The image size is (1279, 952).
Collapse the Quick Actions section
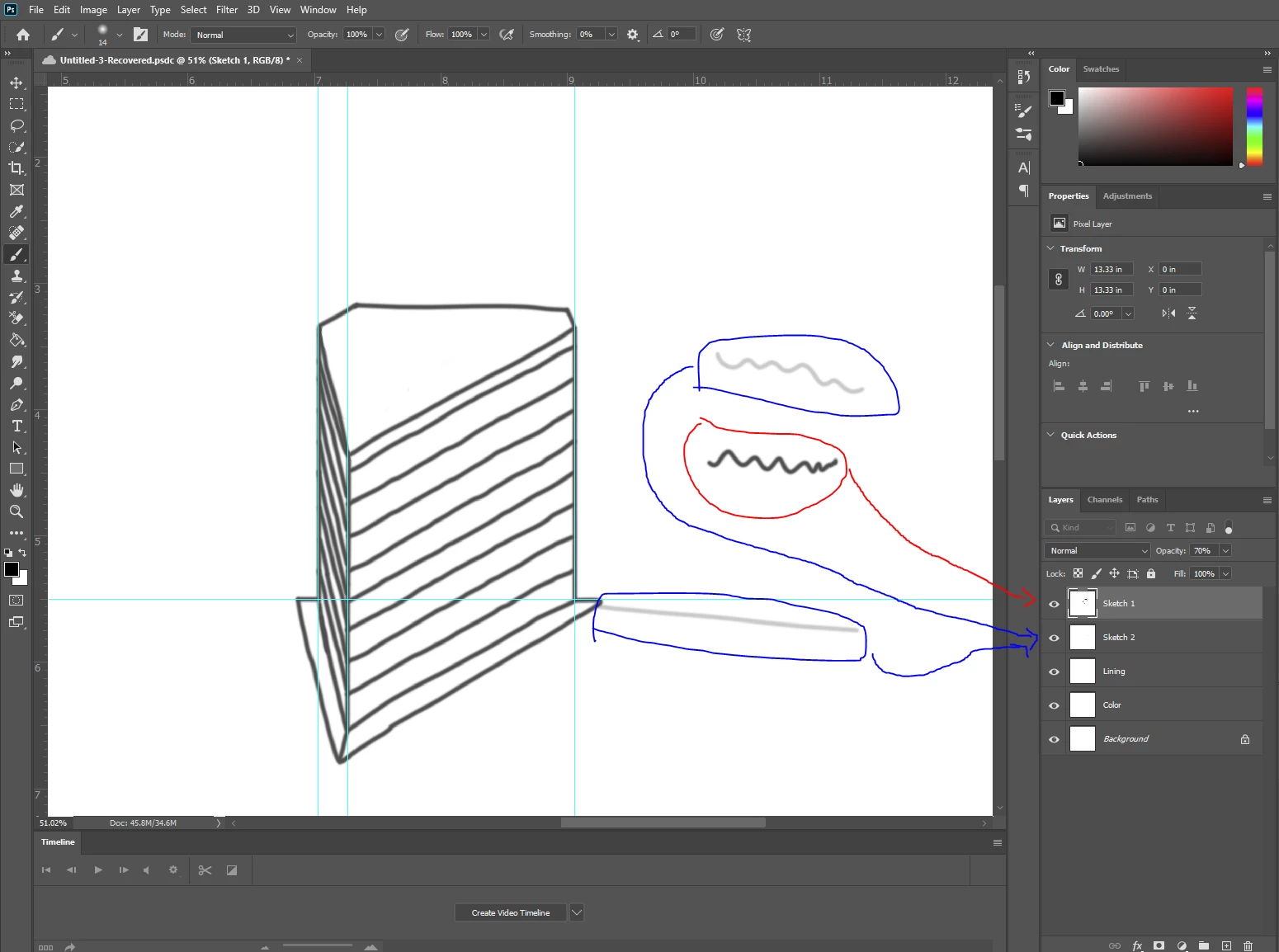(1050, 435)
